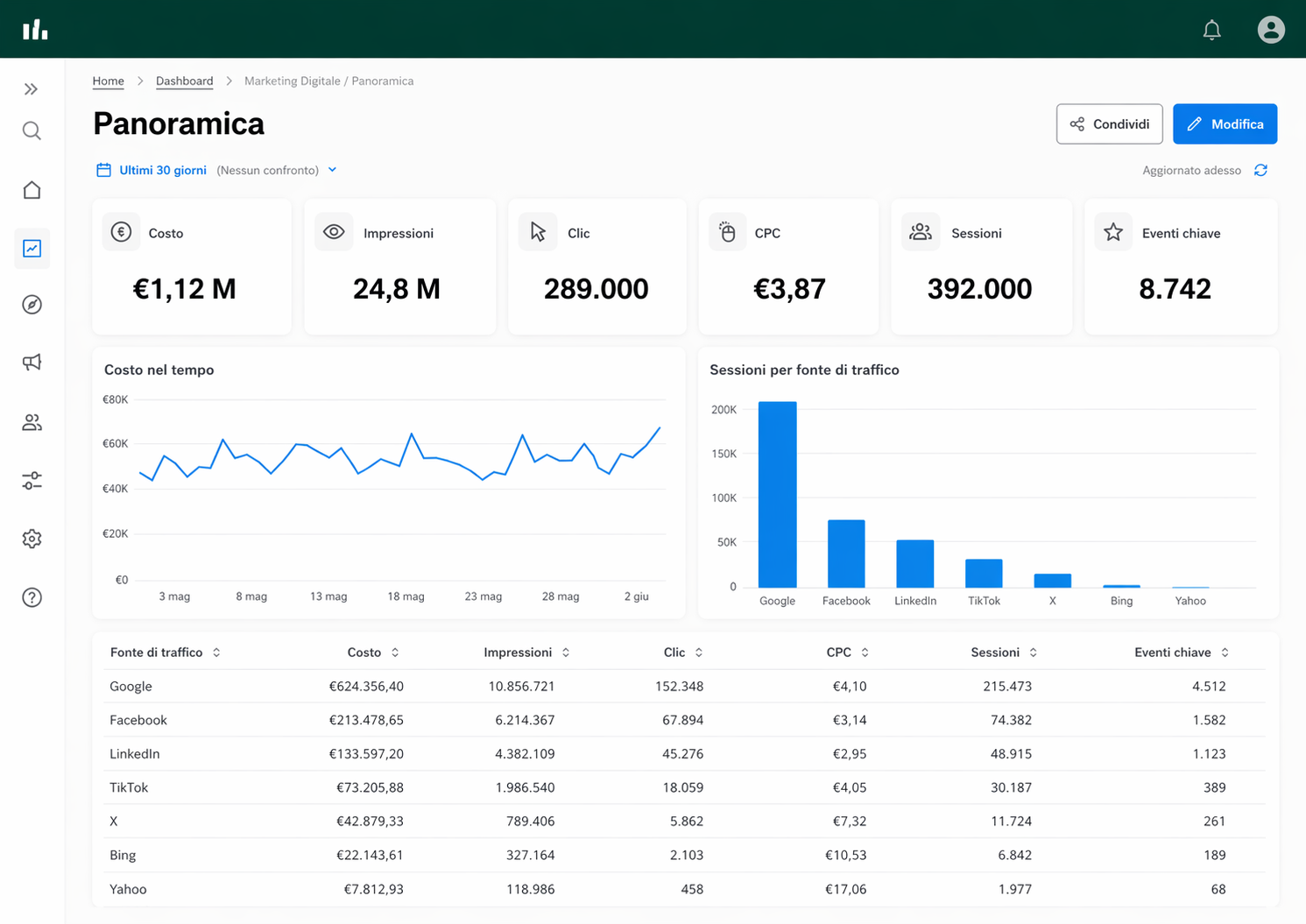Open the compass explore sidebar icon
Viewport: 1306px width, 924px height.
(32, 305)
